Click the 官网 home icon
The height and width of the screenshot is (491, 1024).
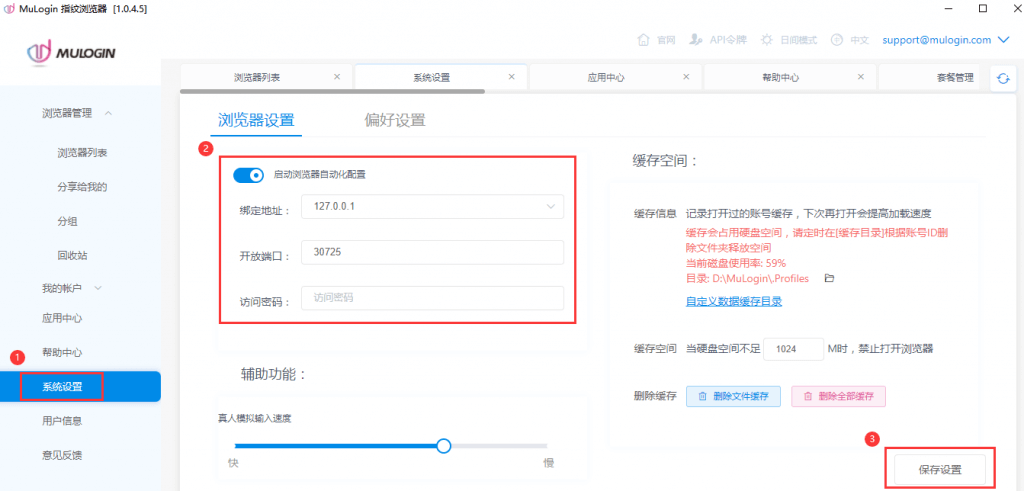pyautogui.click(x=644, y=40)
